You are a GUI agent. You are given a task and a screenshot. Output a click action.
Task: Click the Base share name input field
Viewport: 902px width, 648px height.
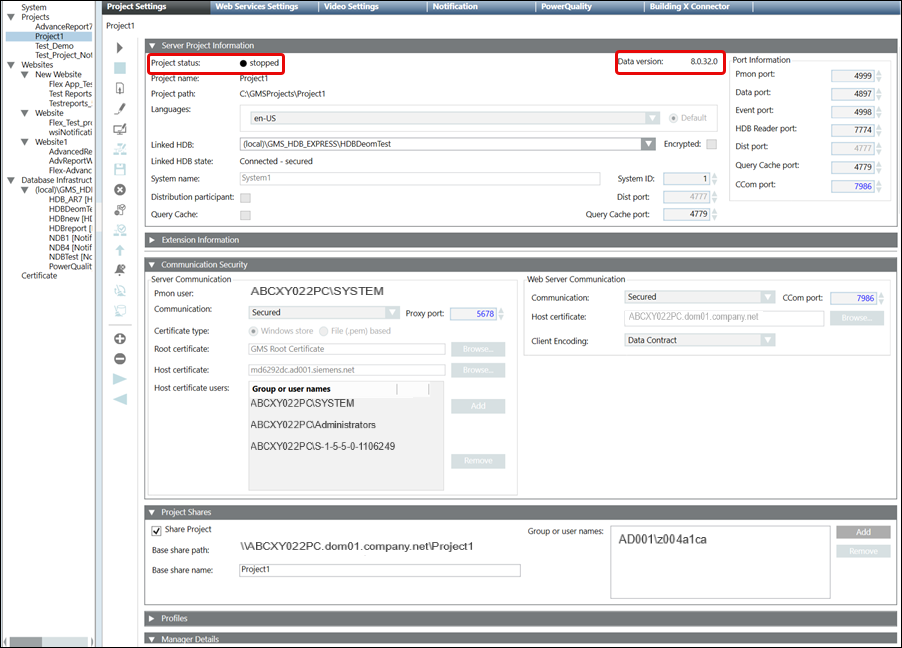coord(379,570)
